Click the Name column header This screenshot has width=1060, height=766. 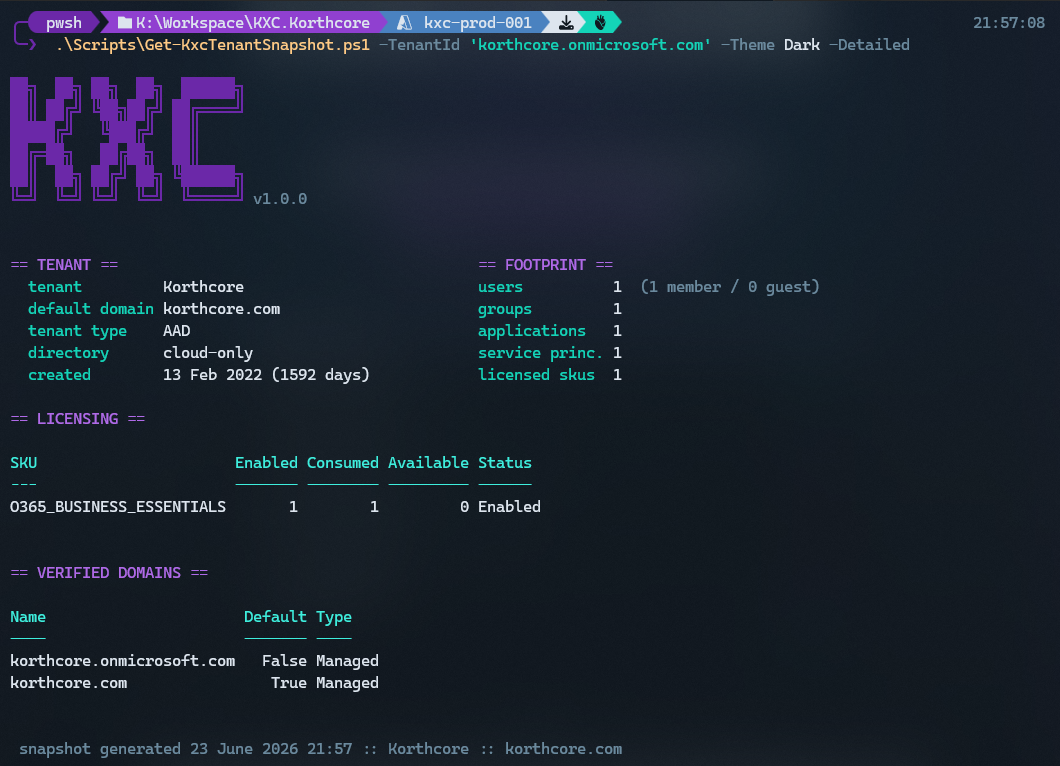tap(28, 617)
